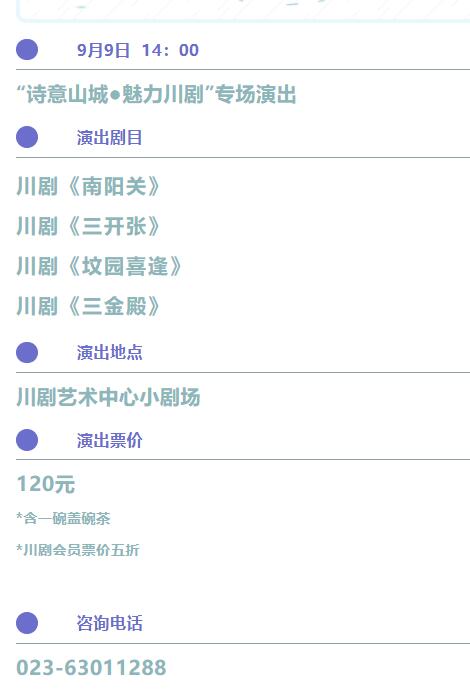Click the 咨询电话 section heading
The height and width of the screenshot is (691, 470).
point(109,623)
